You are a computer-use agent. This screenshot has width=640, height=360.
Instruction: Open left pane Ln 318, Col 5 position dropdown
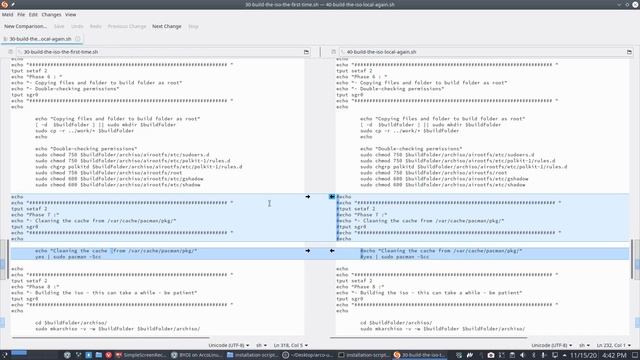pyautogui.click(x=291, y=345)
